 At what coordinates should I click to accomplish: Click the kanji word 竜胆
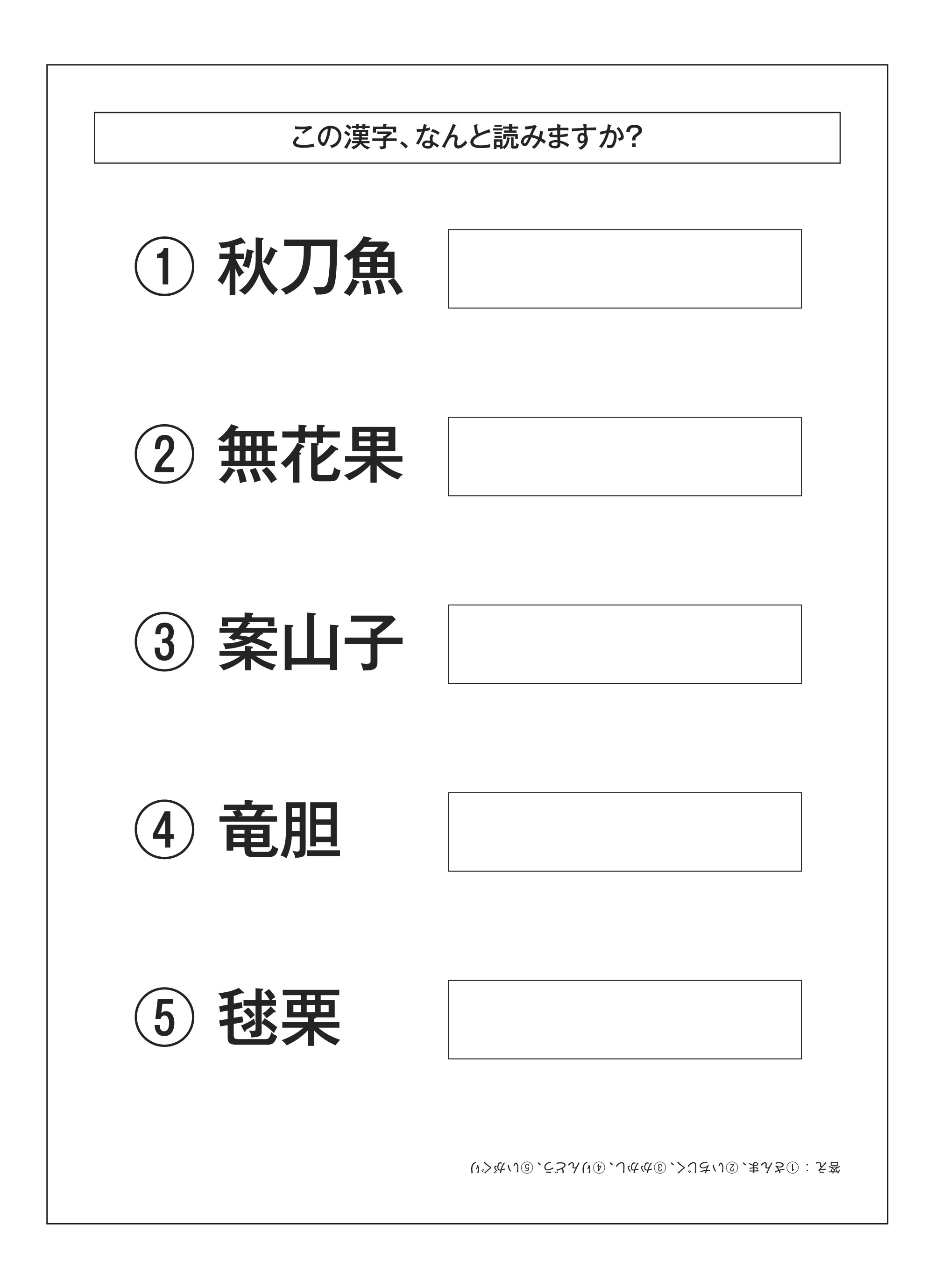(279, 830)
